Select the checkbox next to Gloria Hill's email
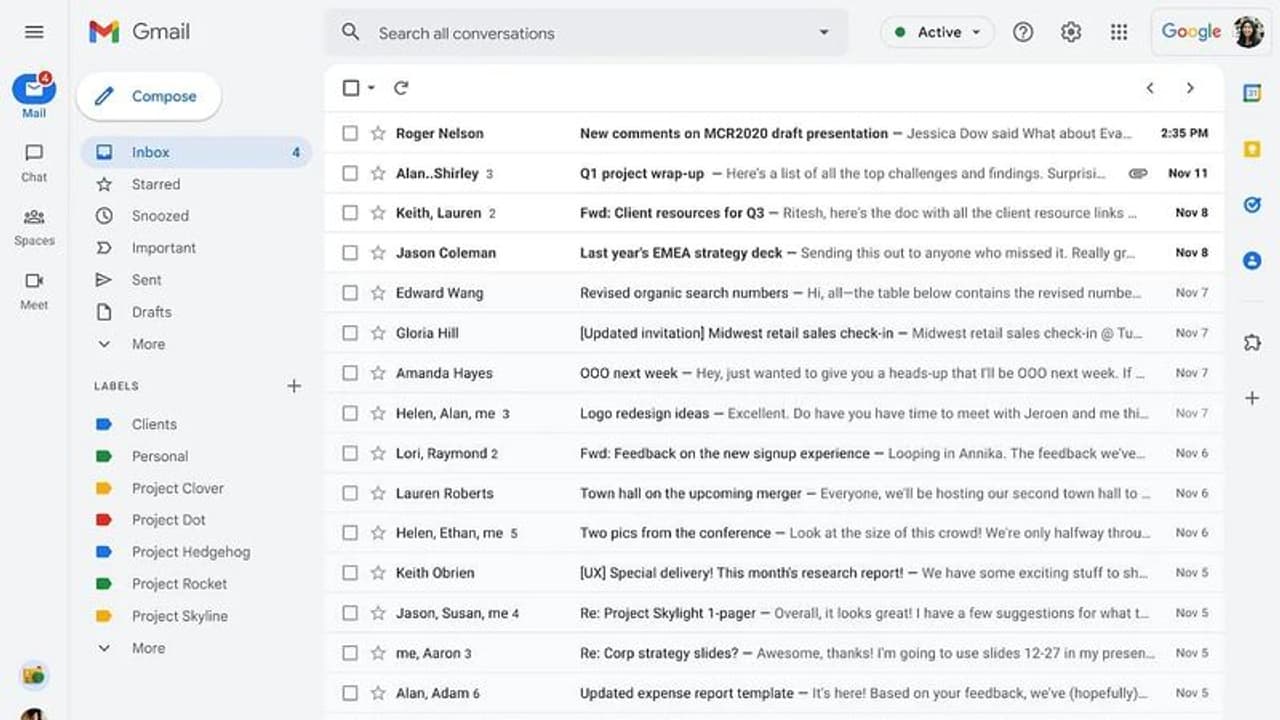Image resolution: width=1280 pixels, height=720 pixels. pyautogui.click(x=350, y=333)
